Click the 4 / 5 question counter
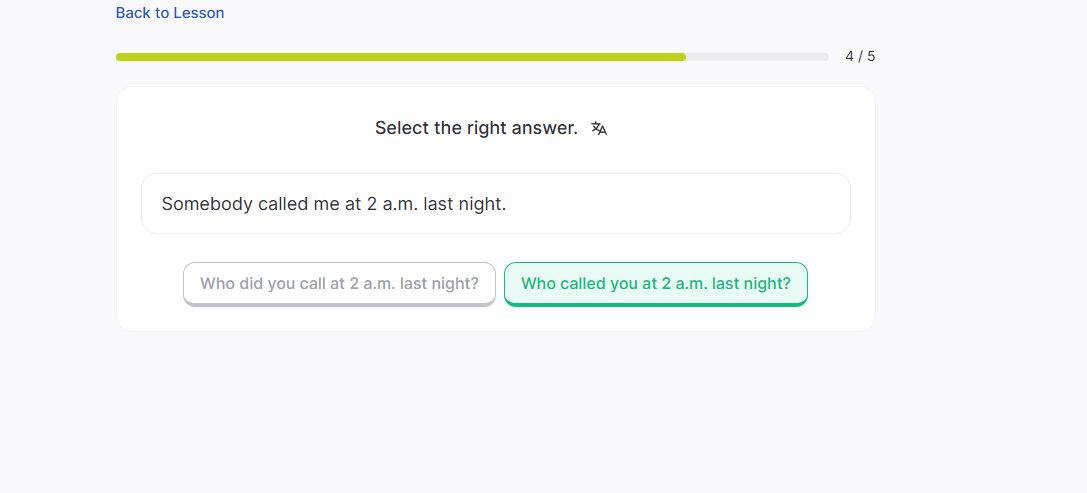Image resolution: width=1087 pixels, height=493 pixels. coord(860,57)
